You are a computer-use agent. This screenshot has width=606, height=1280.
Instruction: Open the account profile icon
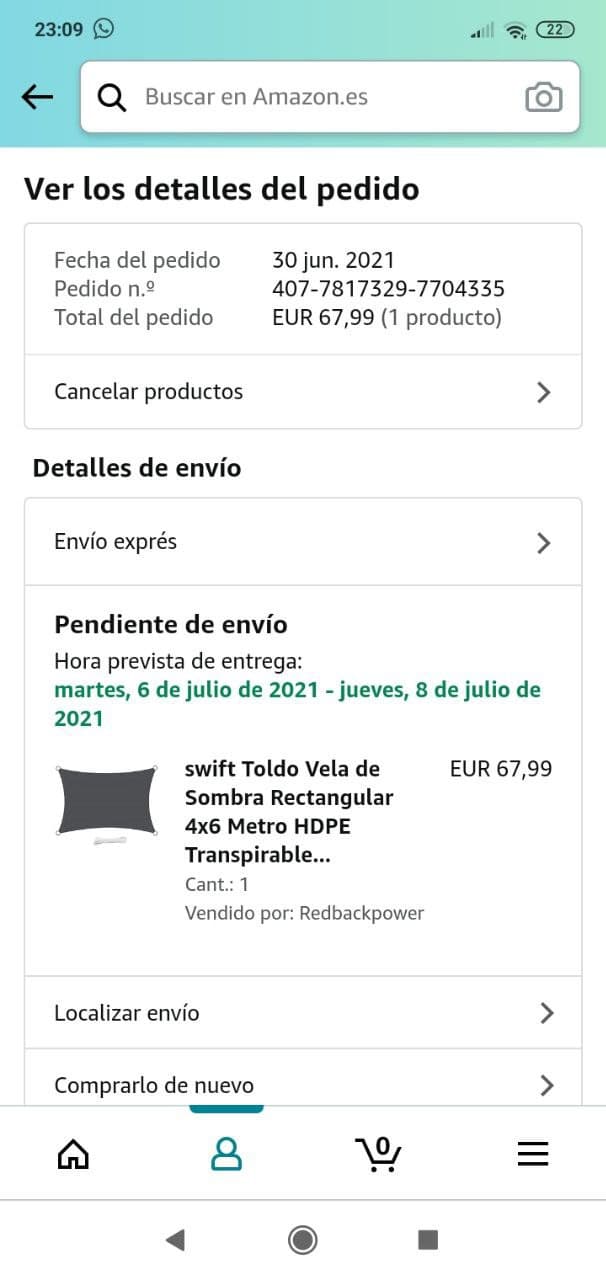226,1154
